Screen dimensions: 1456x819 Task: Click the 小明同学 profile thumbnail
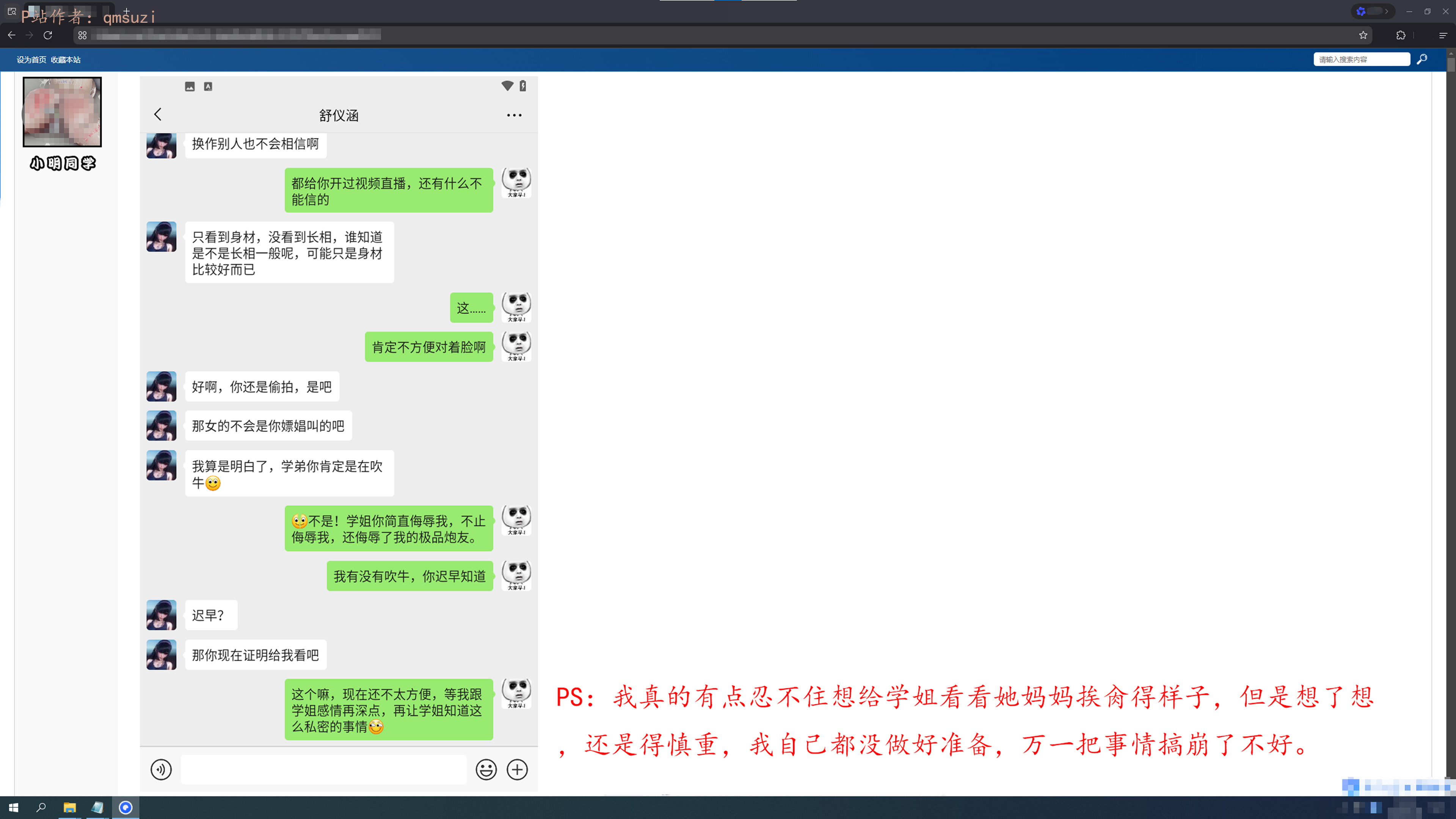point(62,112)
